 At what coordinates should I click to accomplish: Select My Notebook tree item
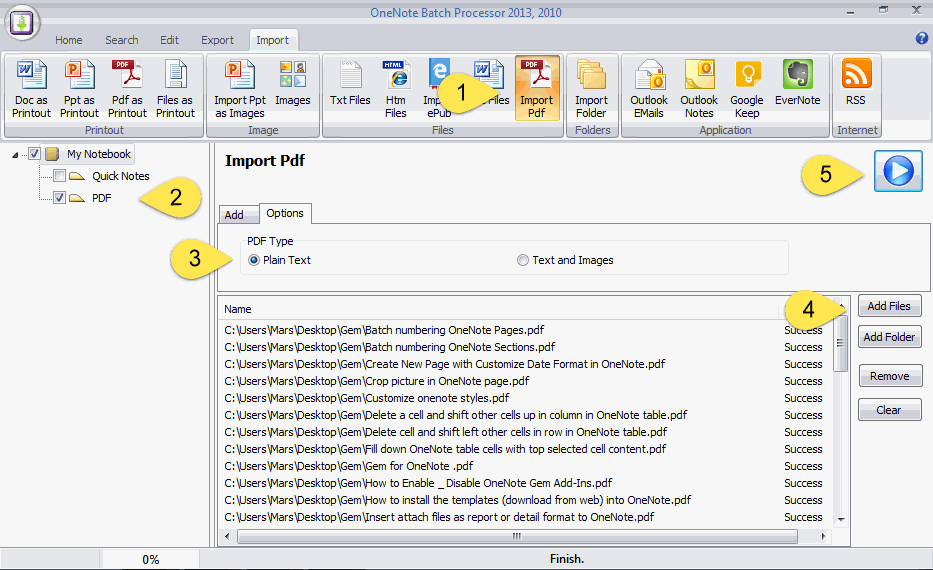[x=98, y=154]
